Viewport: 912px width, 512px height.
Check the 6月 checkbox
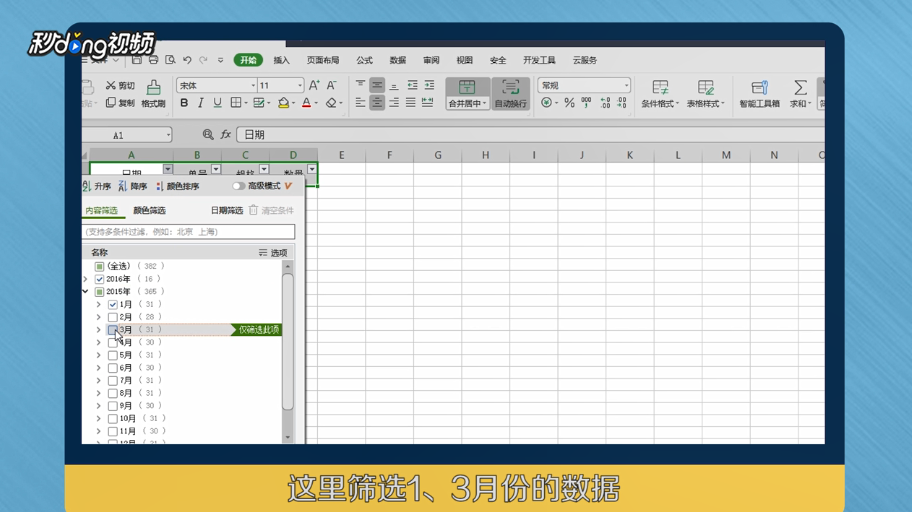[113, 368]
